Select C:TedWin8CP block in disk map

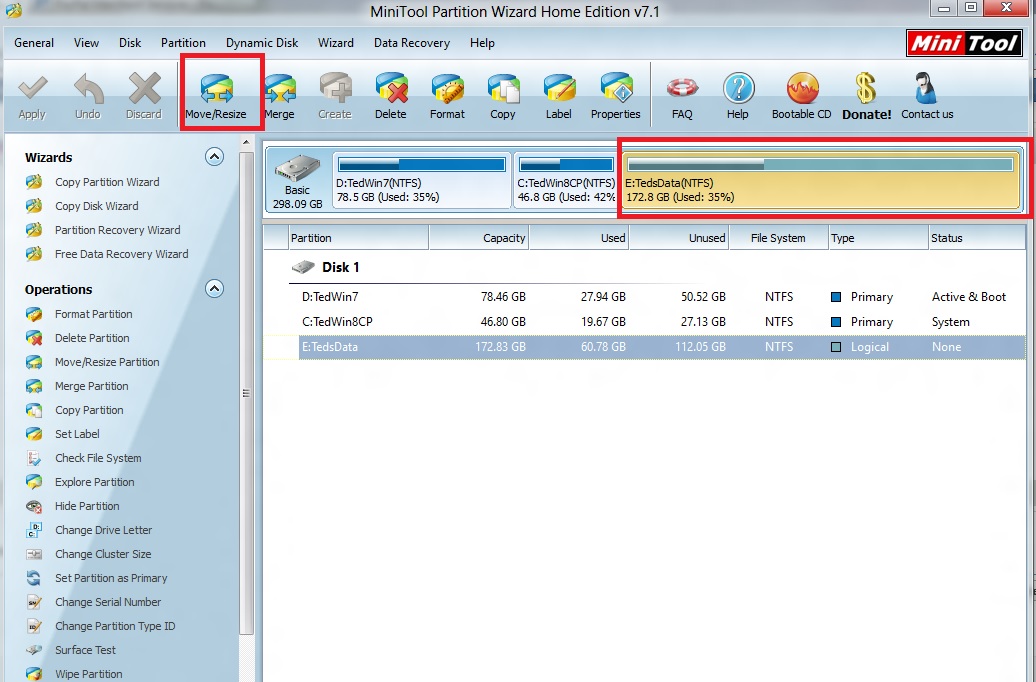pyautogui.click(x=565, y=181)
